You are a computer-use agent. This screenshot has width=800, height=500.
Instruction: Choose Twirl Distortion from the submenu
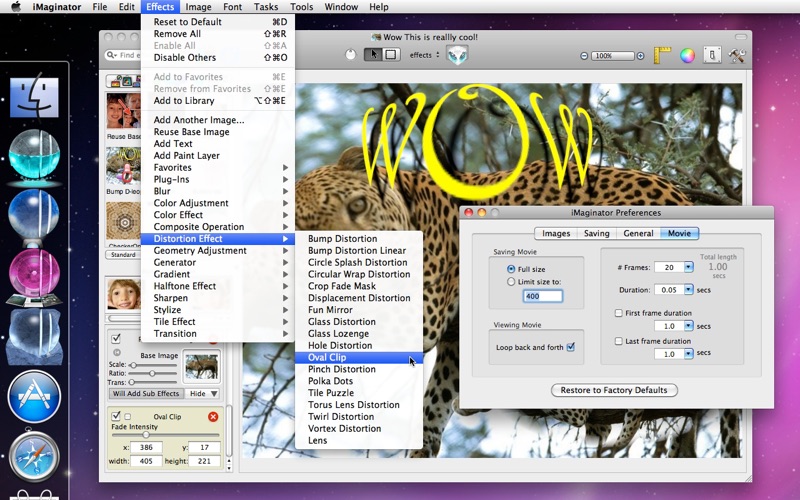pos(359,416)
